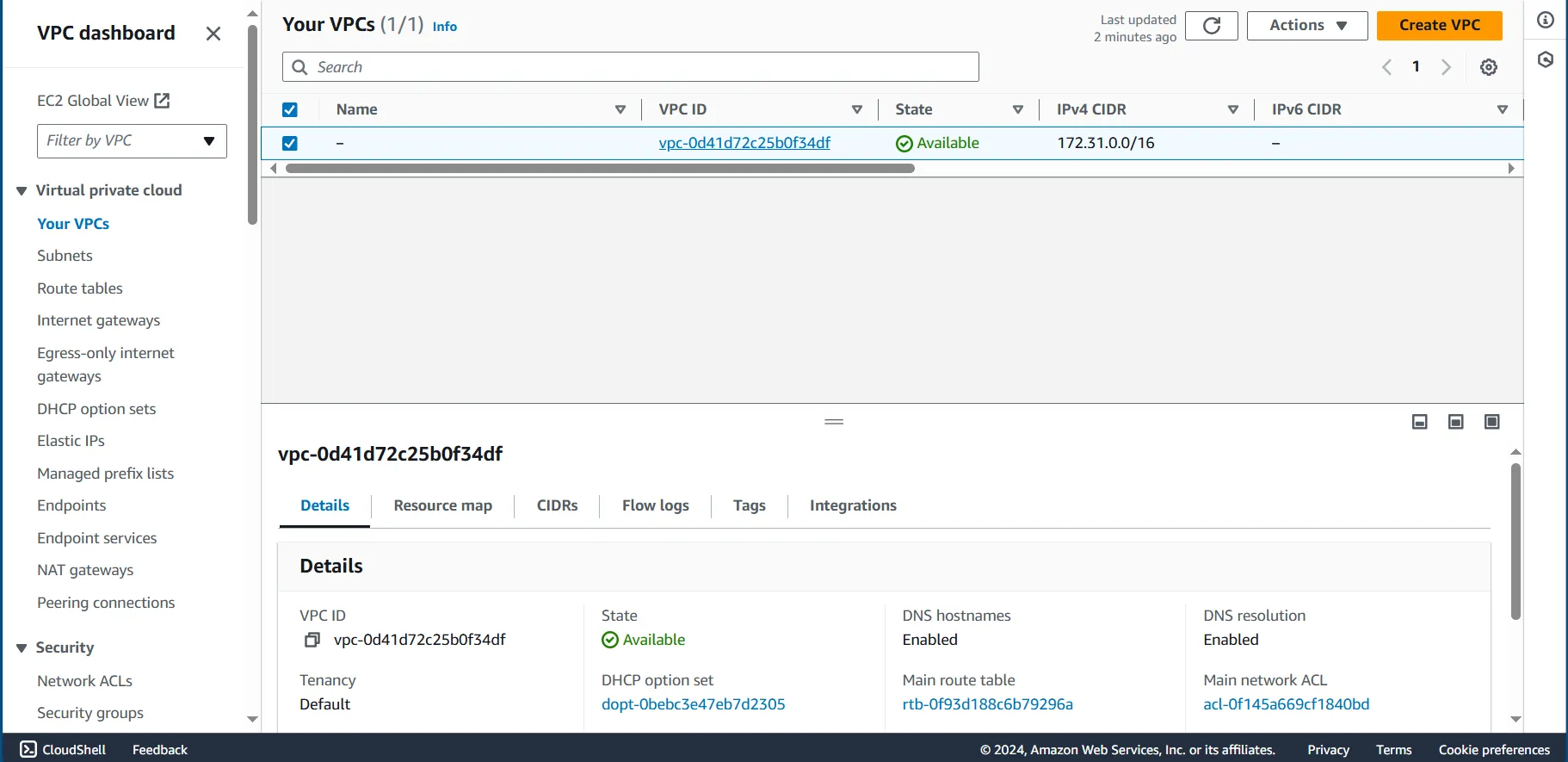This screenshot has width=1568, height=762.
Task: Copy the VPC ID with copy icon
Action: (312, 640)
